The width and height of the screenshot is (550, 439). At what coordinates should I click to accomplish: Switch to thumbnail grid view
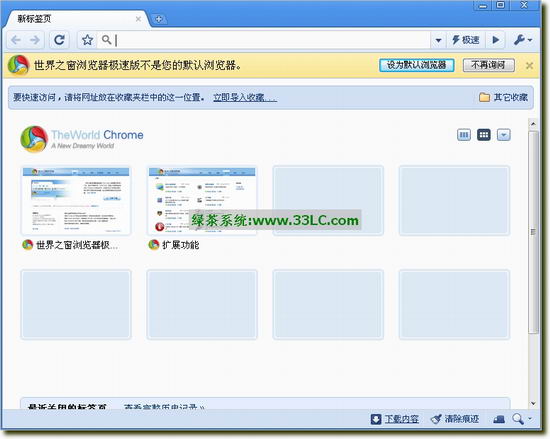tap(484, 135)
